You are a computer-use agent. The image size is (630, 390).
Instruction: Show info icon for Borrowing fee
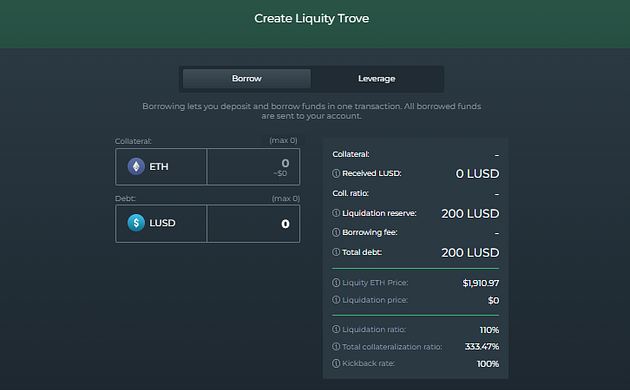(x=336, y=232)
